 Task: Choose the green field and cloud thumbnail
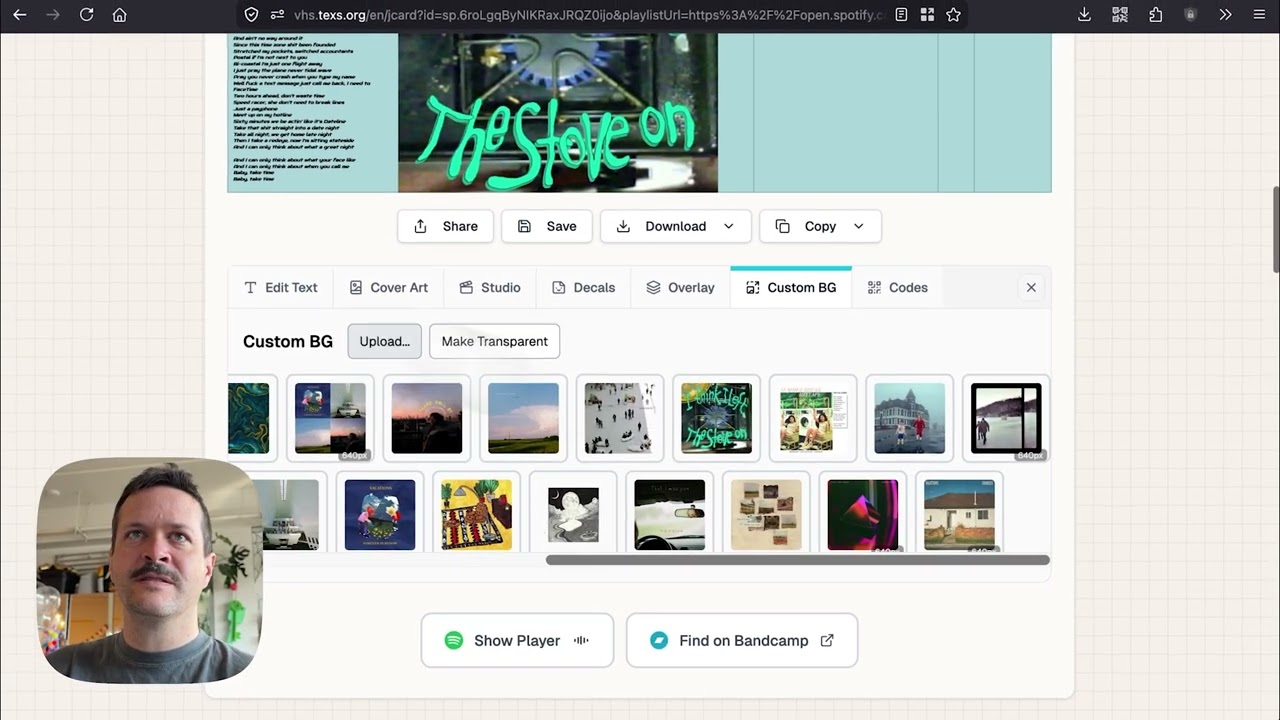[523, 418]
